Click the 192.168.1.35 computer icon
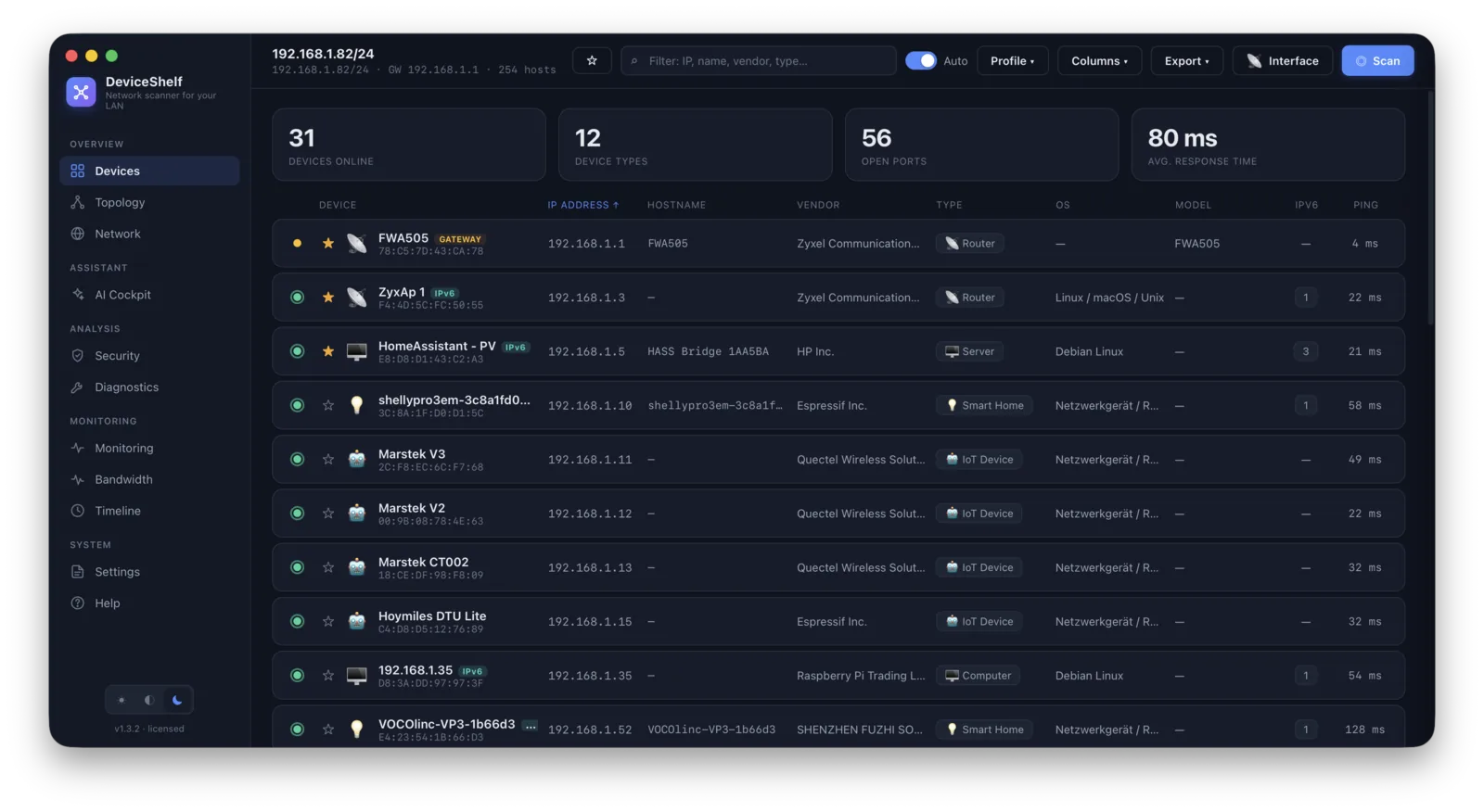This screenshot has height=812, width=1484. (357, 676)
